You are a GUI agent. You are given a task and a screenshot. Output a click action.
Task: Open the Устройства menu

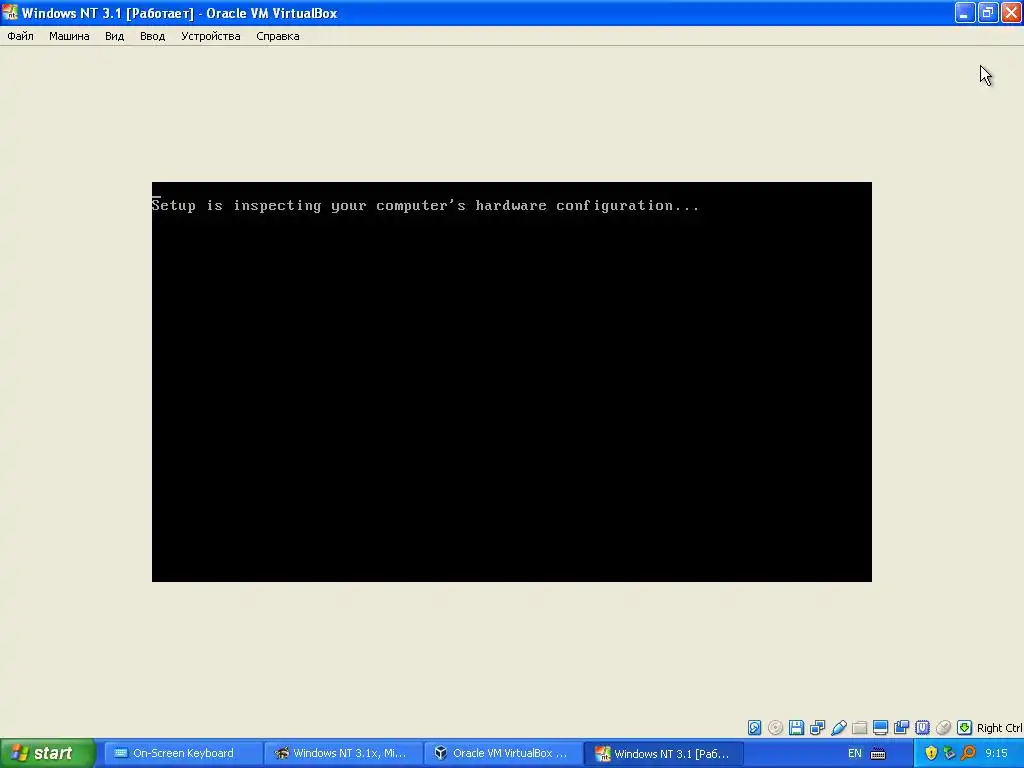pos(210,36)
